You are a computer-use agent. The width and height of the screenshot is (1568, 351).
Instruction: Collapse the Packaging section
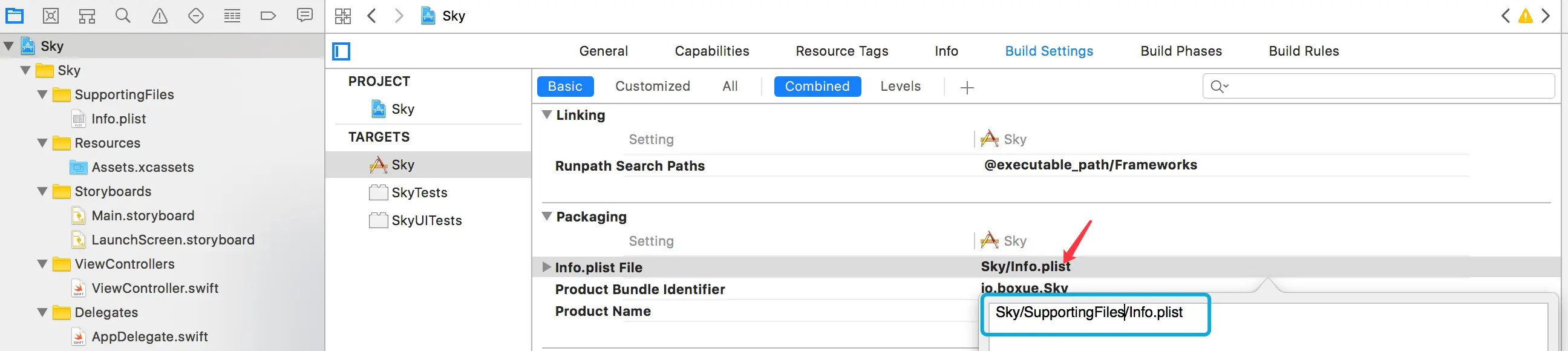point(547,217)
